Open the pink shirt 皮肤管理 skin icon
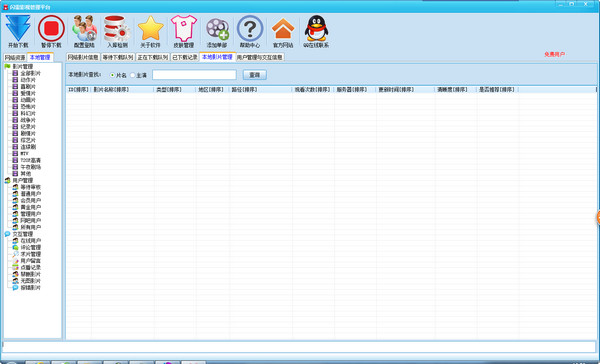Screen dimensions: 600x364 click(x=184, y=28)
